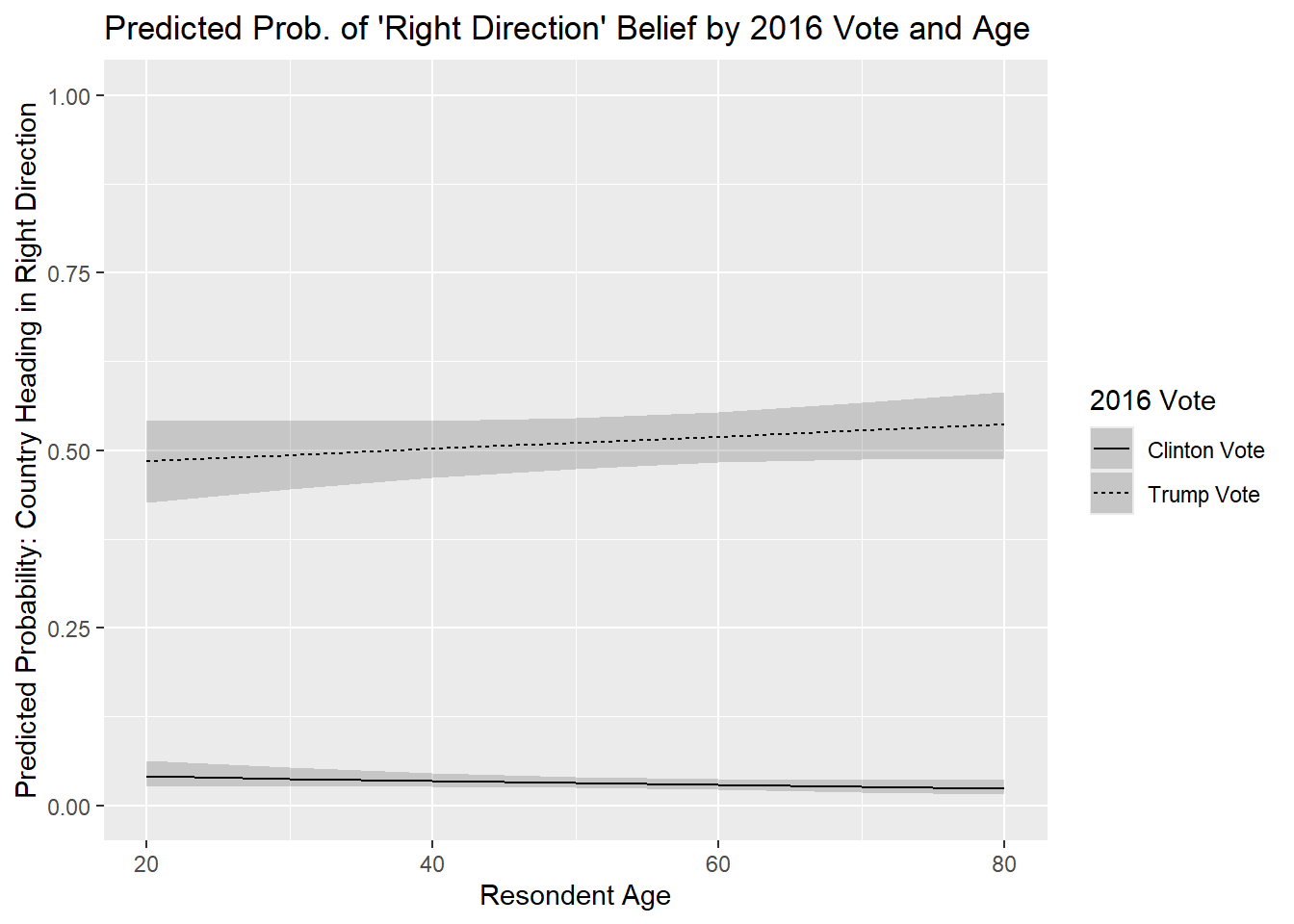This screenshot has width=1294, height=924.
Task: Select the Clinton Vote legend label text
Action: coord(1205,450)
